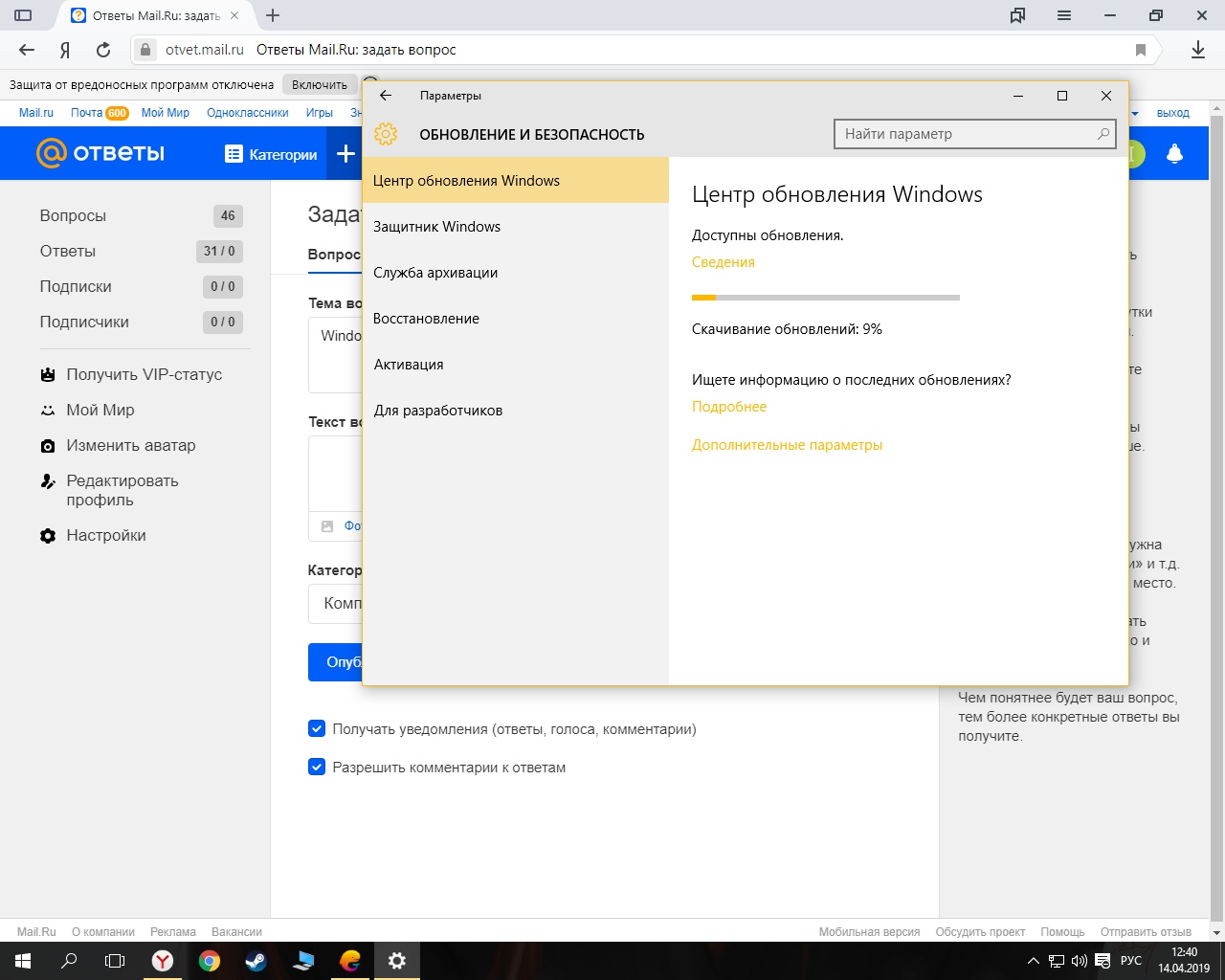
Task: Click the Подробнее link
Action: point(729,407)
